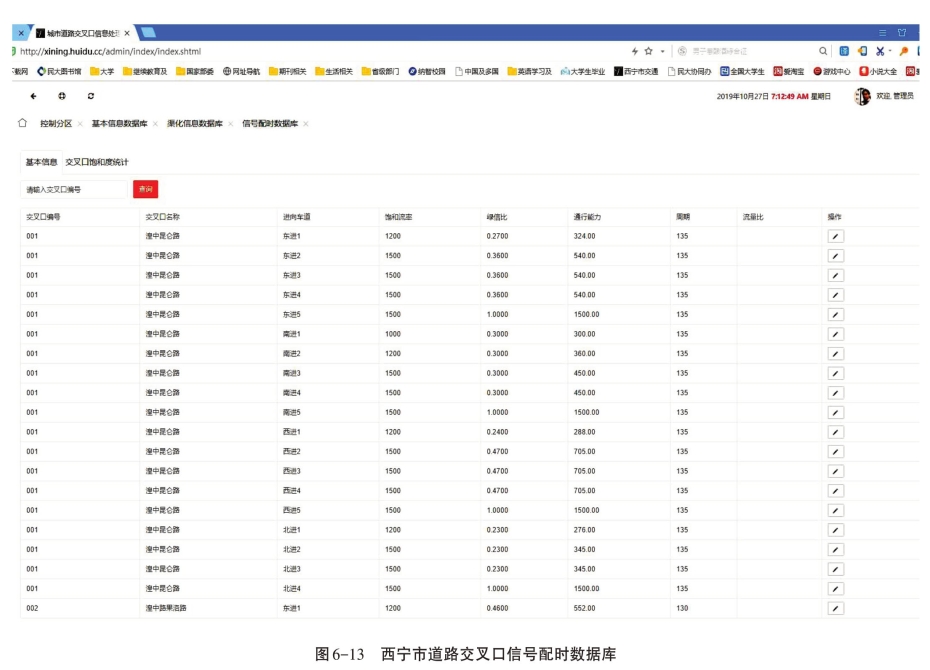This screenshot has width=930, height=670.
Task: Close the 信号配时数据库 tab
Action: point(306,124)
